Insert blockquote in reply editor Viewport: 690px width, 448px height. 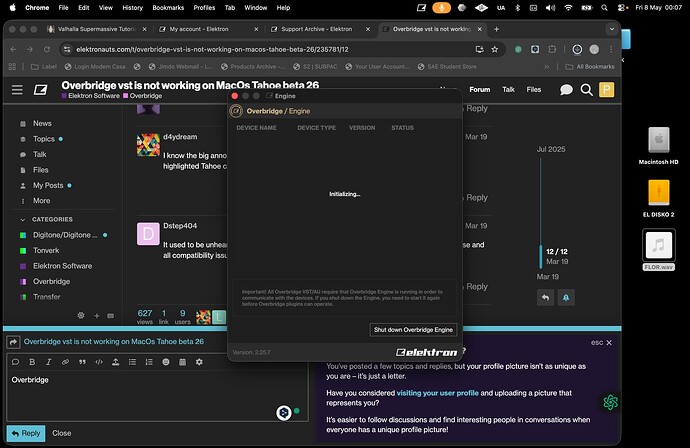click(x=82, y=362)
